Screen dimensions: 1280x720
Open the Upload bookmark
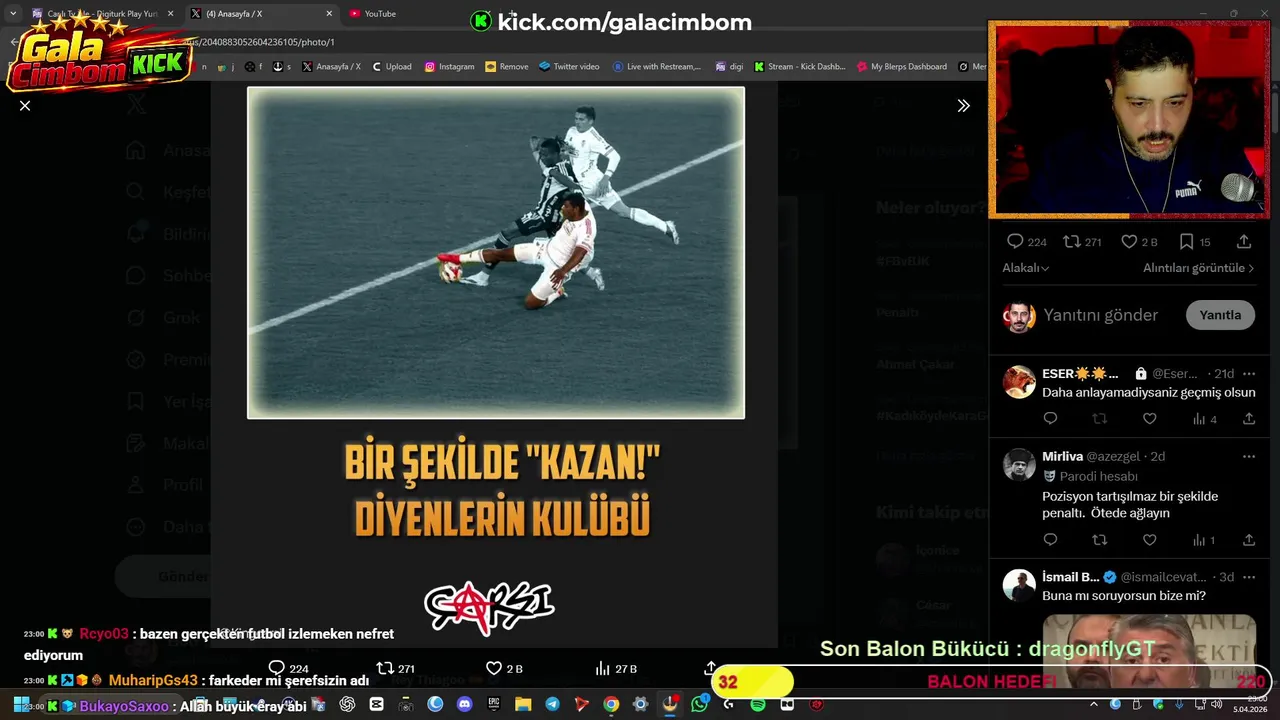click(391, 67)
